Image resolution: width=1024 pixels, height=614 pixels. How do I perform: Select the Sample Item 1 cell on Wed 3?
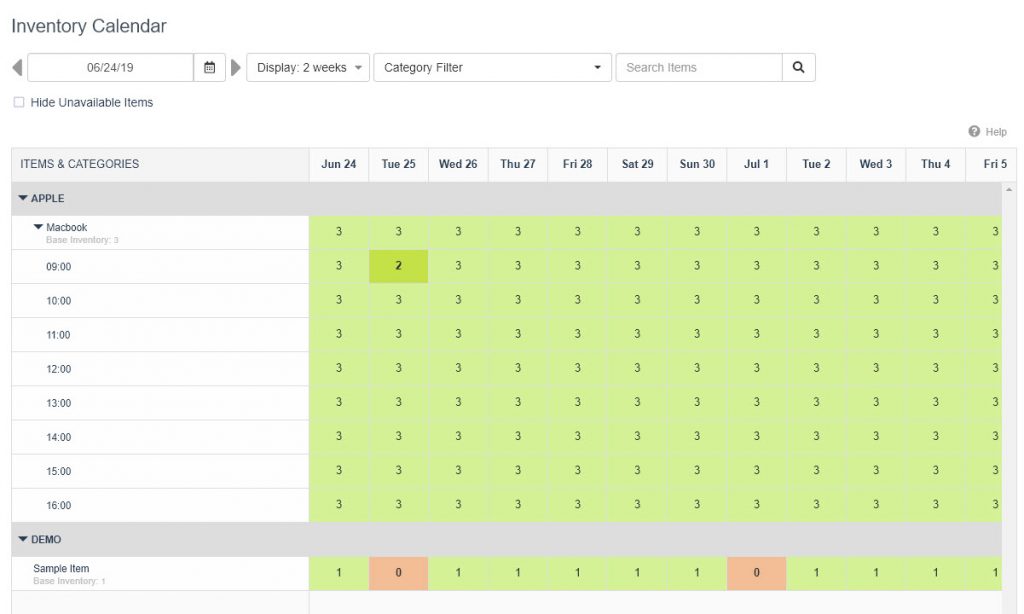[876, 573]
